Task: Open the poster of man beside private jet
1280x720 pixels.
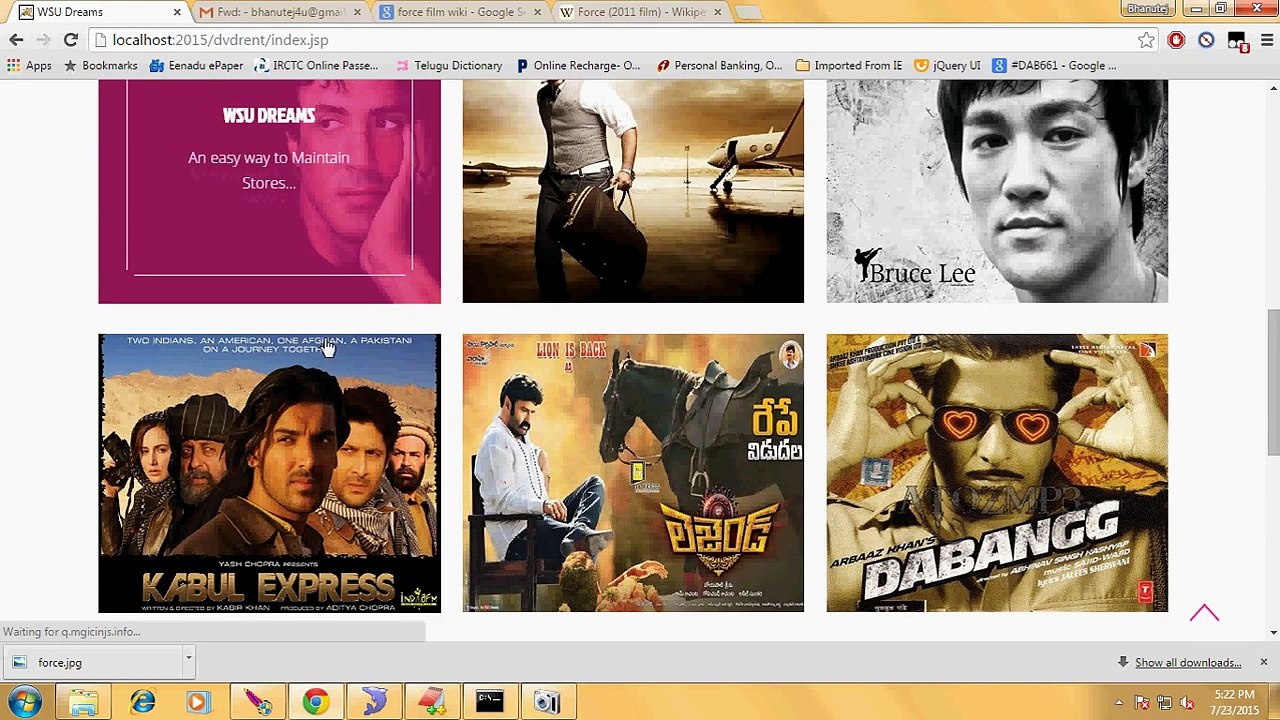Action: click(x=633, y=191)
